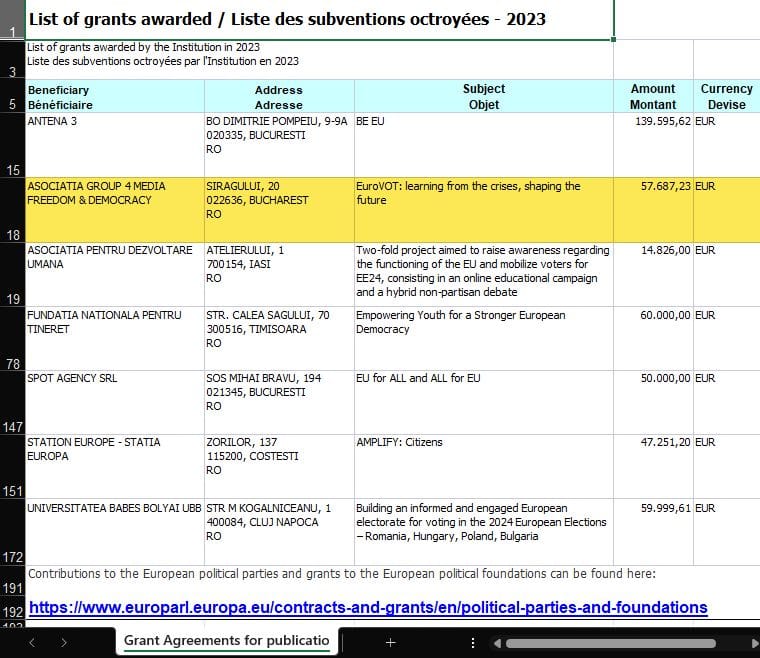
Task: Go to previous sheet using left arrow
Action: point(32,642)
